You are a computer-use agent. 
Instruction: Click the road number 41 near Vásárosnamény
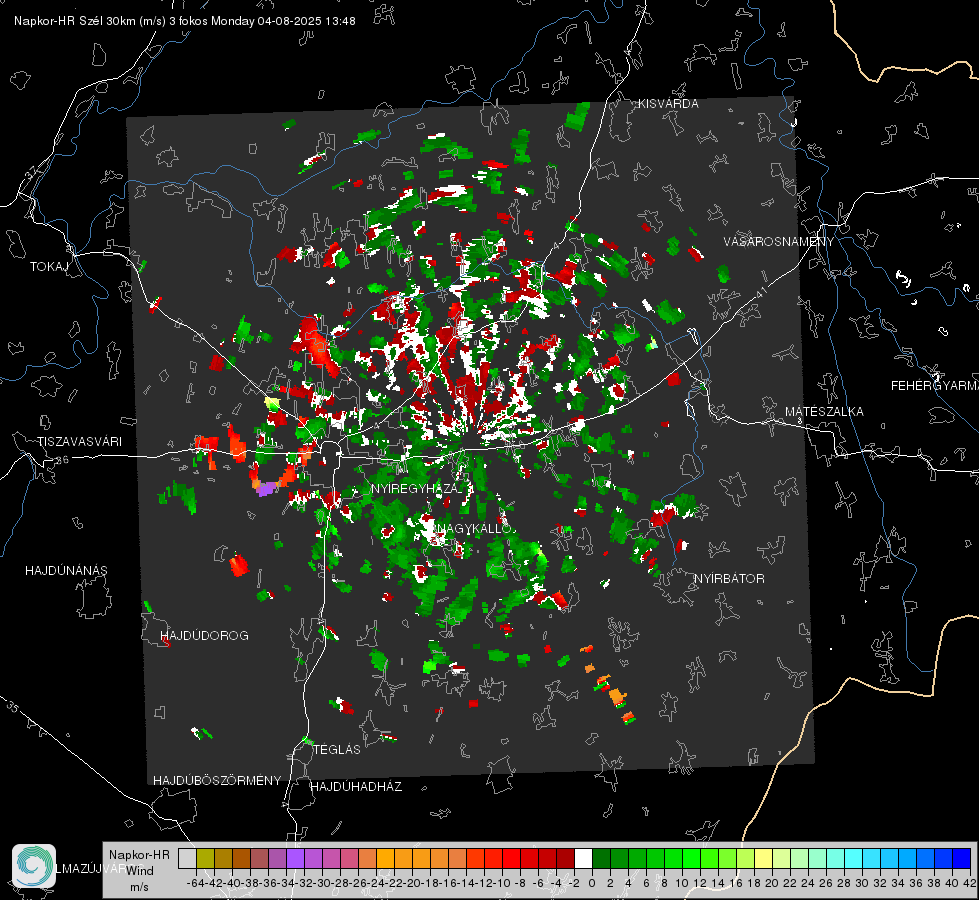pyautogui.click(x=760, y=292)
